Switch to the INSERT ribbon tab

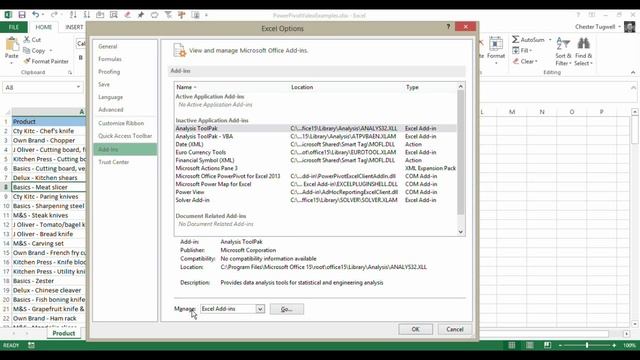coord(74,27)
